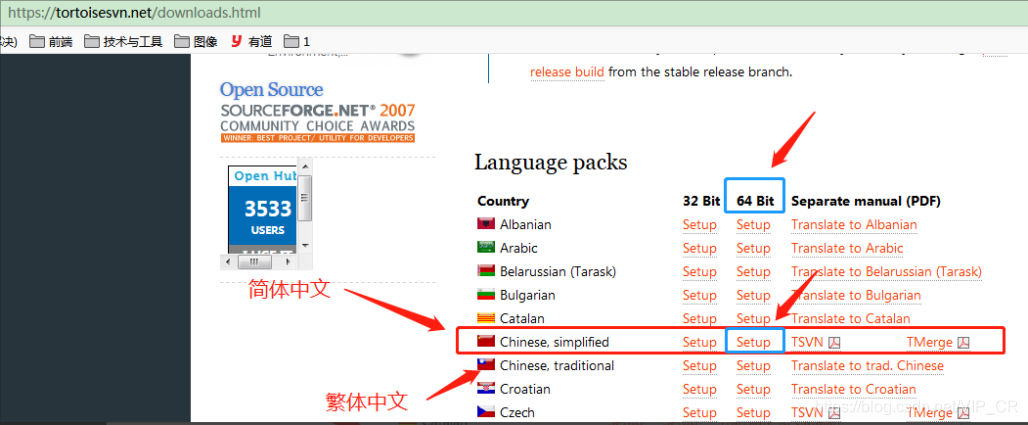The width and height of the screenshot is (1028, 425).
Task: Download Albanian 64 Bit Setup
Action: [x=753, y=224]
